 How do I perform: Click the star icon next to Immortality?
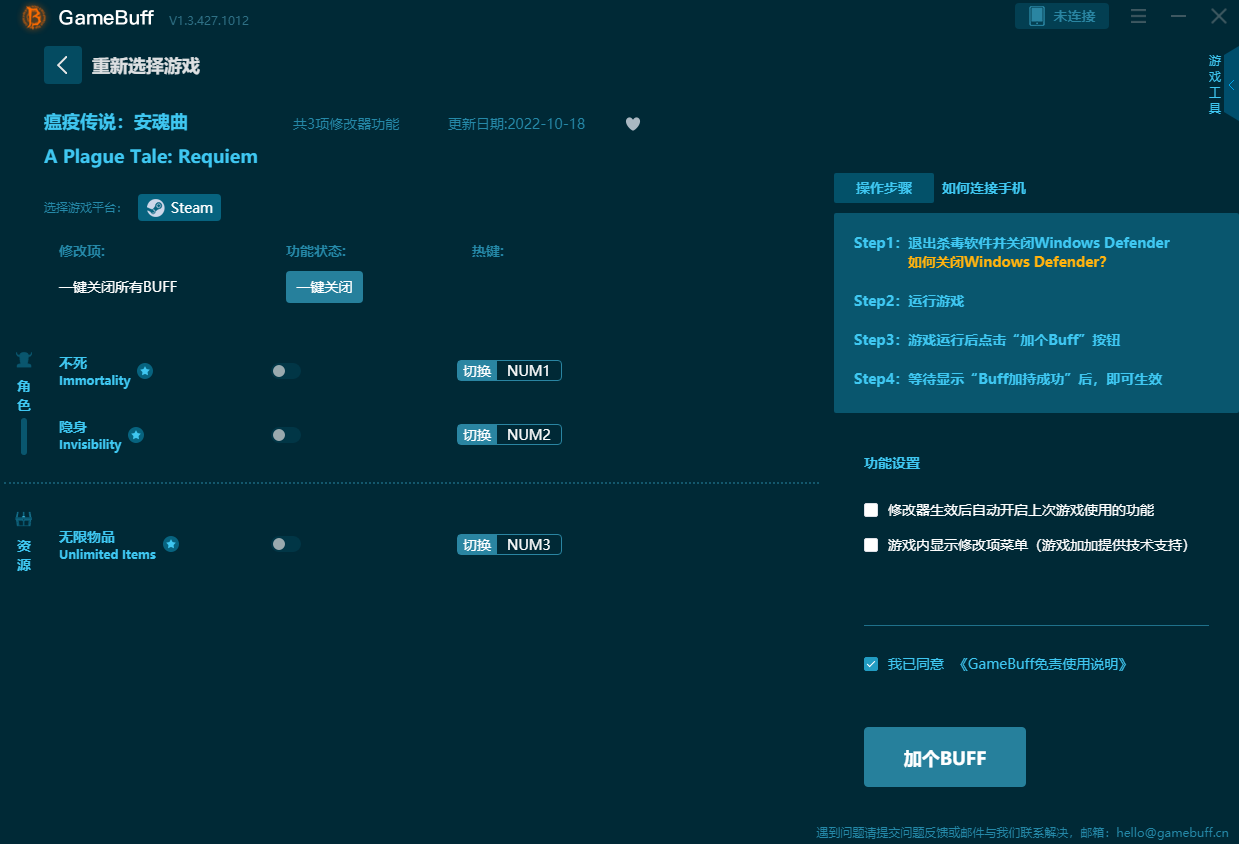[145, 371]
